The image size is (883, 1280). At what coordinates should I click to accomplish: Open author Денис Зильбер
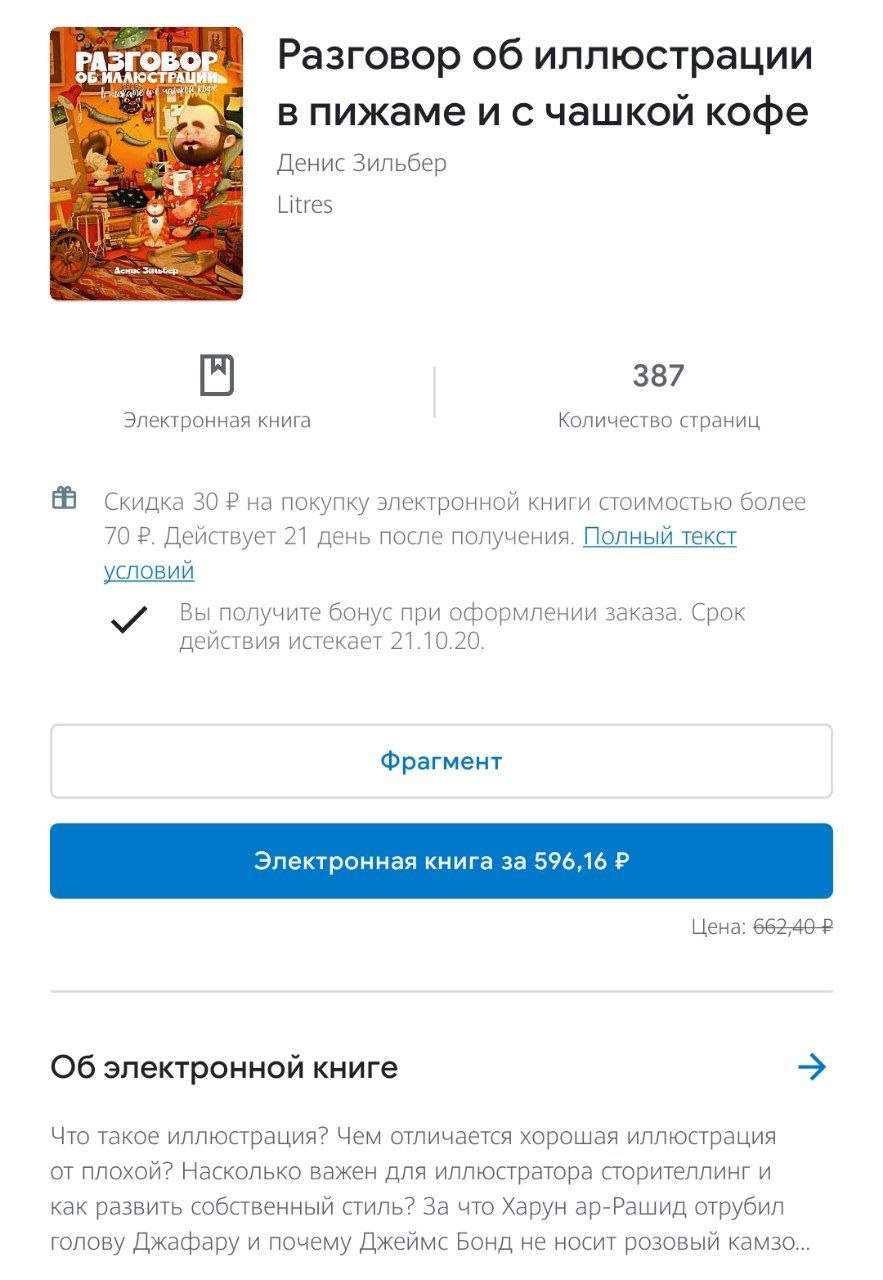(362, 163)
